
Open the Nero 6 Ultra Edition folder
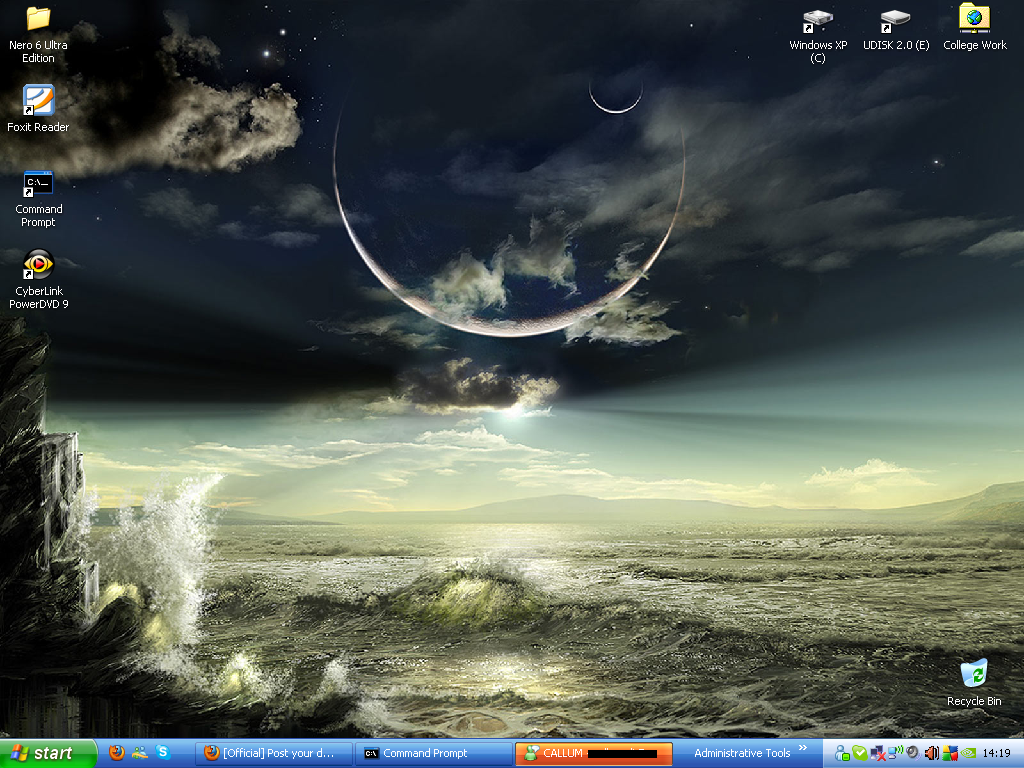pos(38,19)
